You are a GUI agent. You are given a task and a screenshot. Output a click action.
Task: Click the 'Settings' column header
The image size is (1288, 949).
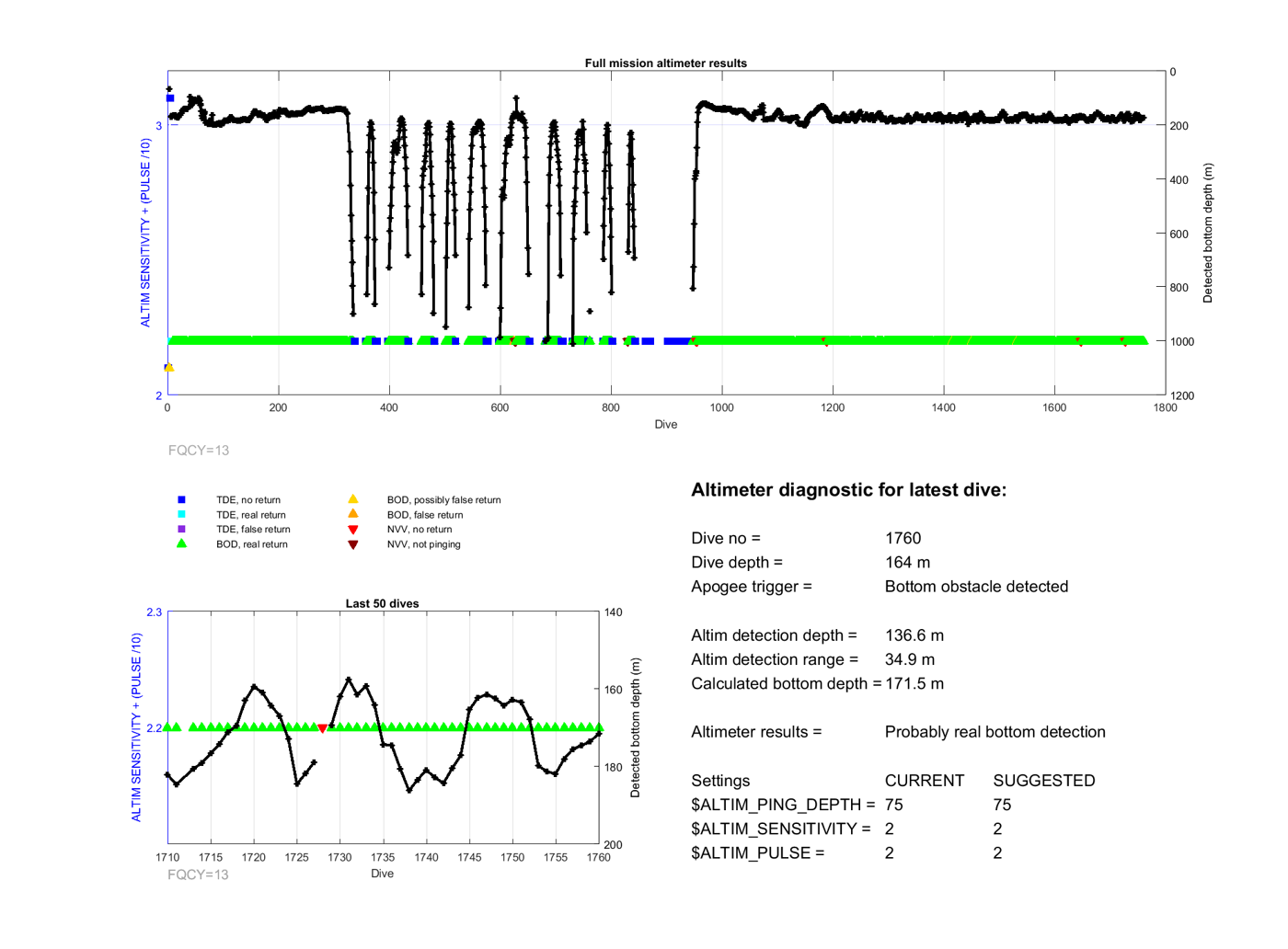pyautogui.click(x=720, y=781)
